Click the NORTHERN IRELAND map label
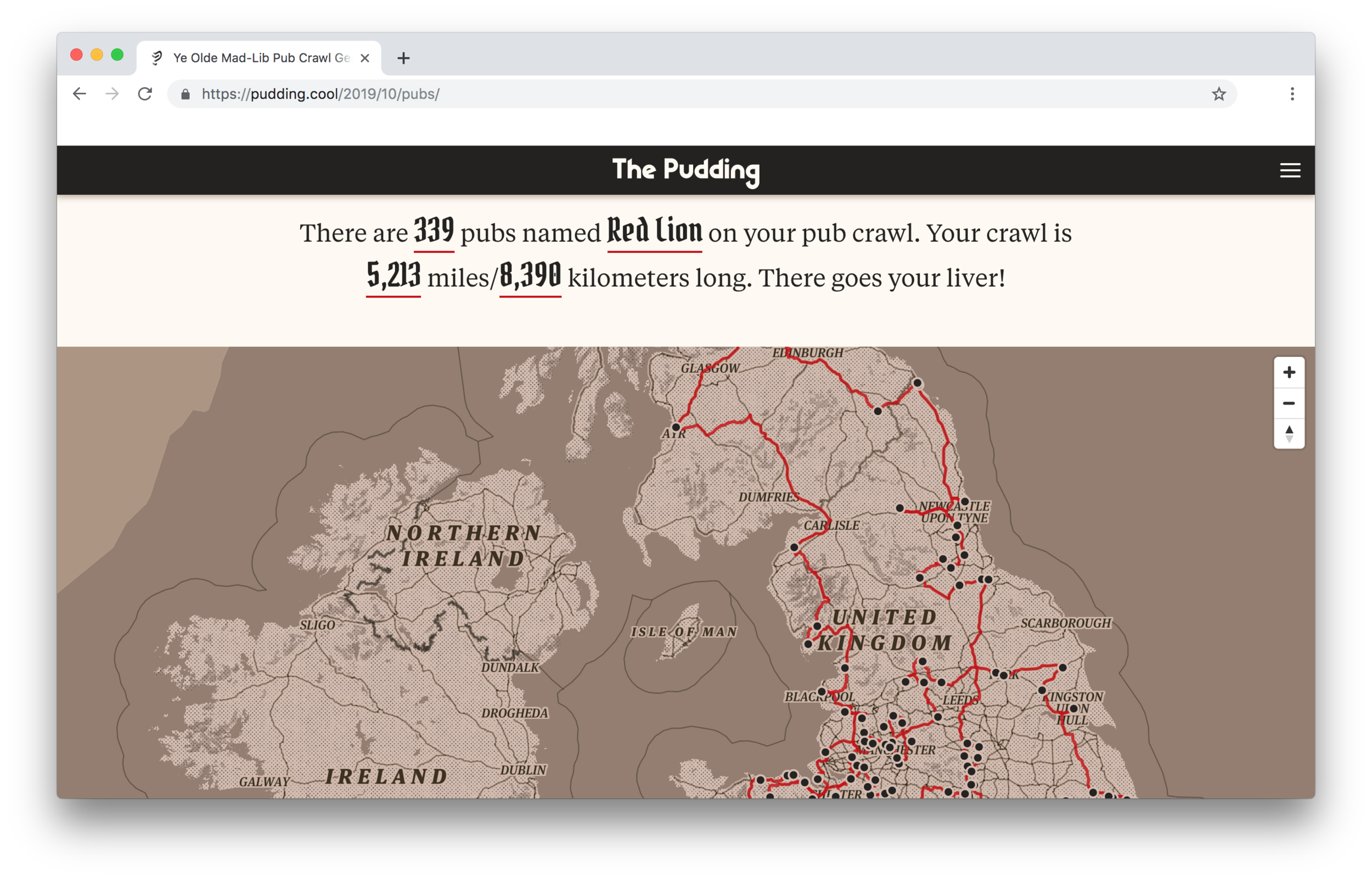 coord(463,546)
